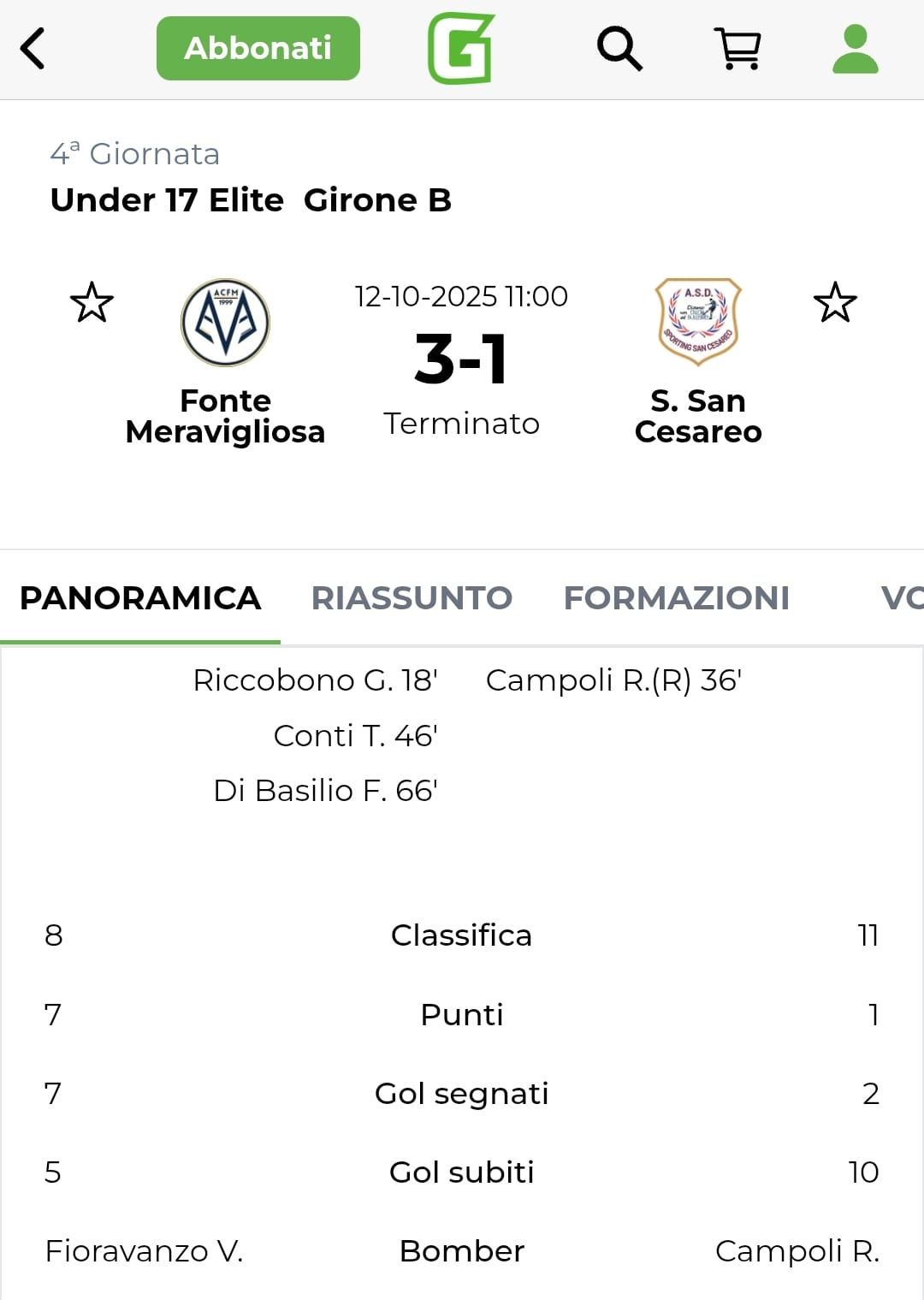The image size is (924, 1300).
Task: Open the user profile icon
Action: pos(855,49)
